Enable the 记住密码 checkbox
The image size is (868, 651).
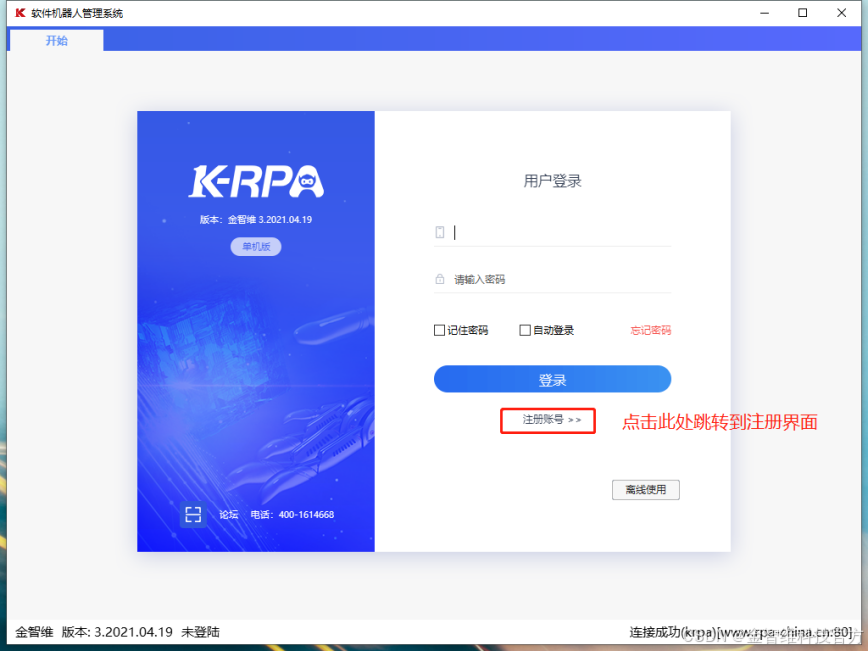pyautogui.click(x=439, y=330)
